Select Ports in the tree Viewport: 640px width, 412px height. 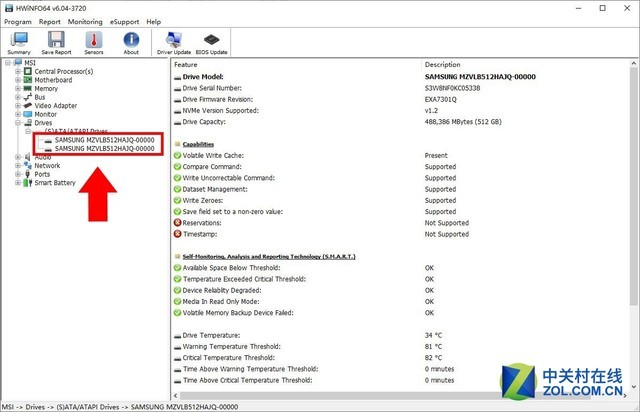pos(42,174)
